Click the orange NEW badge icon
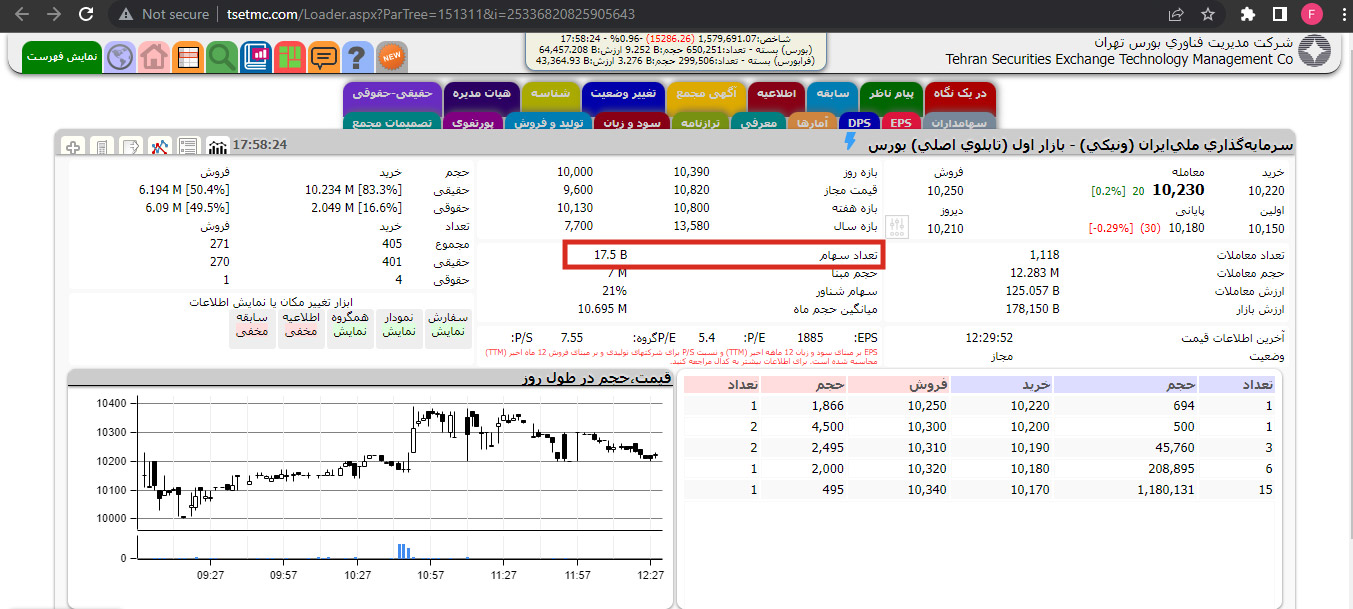1353x609 pixels. (391, 57)
